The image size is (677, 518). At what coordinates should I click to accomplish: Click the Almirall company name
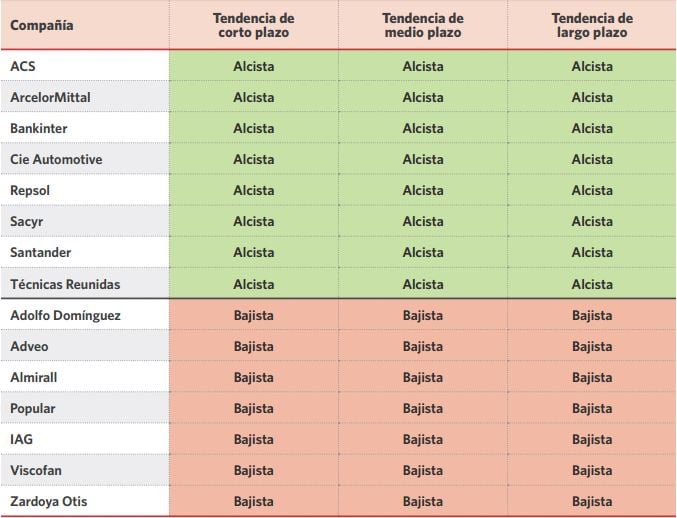34,377
